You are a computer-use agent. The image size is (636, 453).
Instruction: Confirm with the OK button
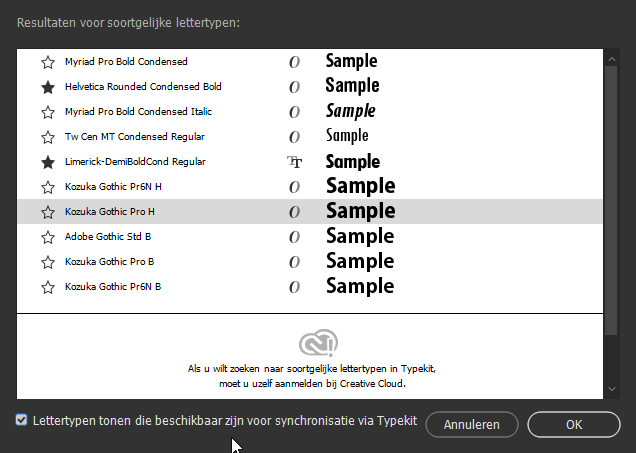coord(574,424)
